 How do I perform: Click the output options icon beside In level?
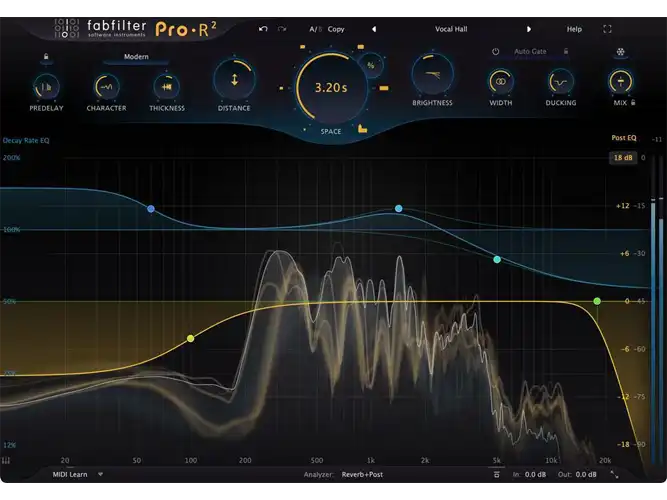[x=496, y=474]
